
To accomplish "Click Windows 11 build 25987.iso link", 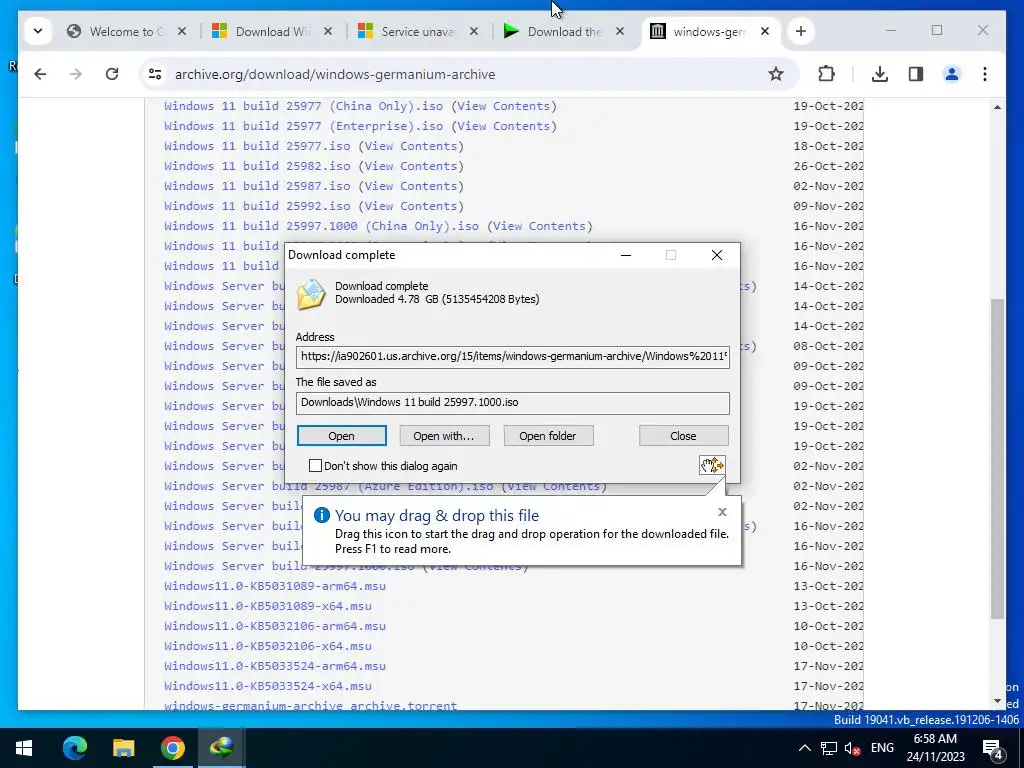I will click(x=257, y=186).
